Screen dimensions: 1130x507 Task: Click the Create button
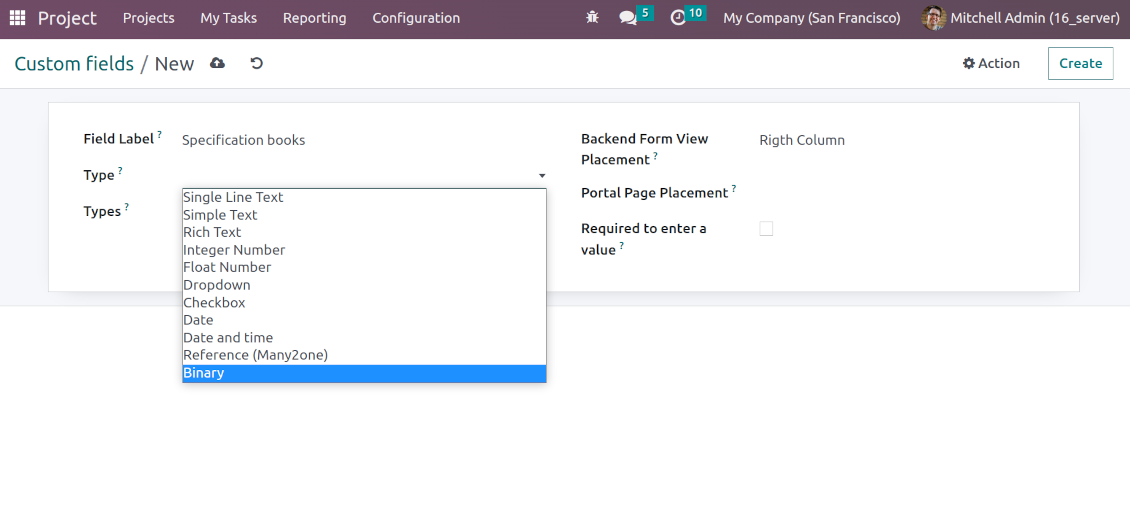coord(1080,63)
